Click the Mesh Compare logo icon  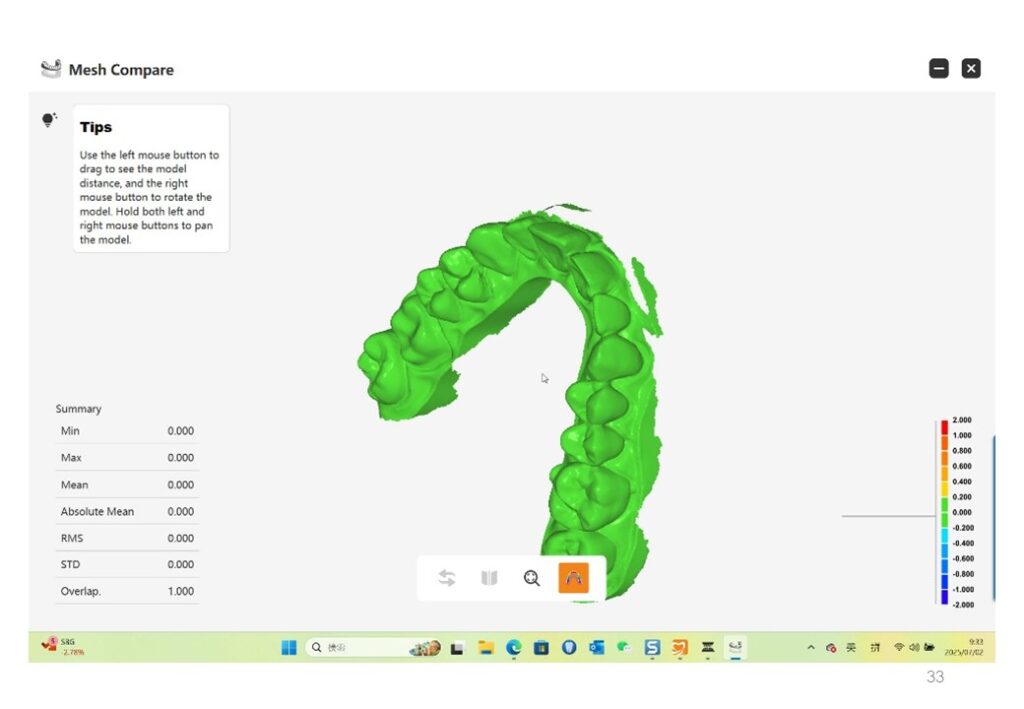[51, 69]
